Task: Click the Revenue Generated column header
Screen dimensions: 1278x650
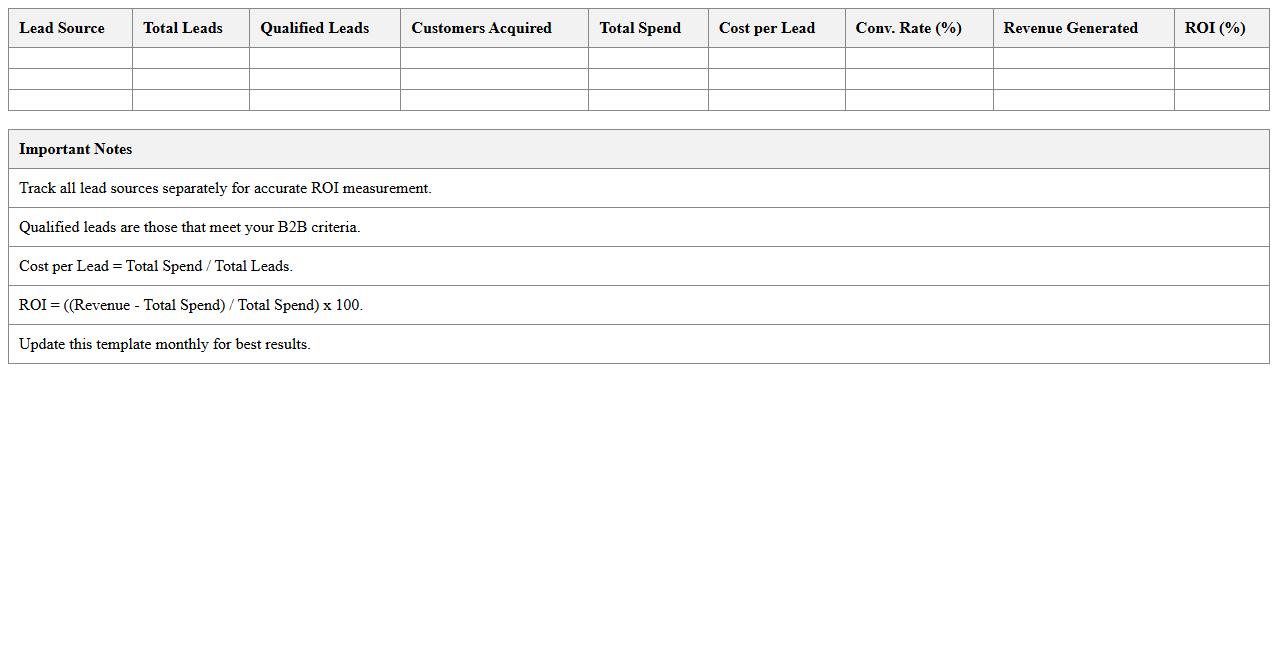Action: pyautogui.click(x=1070, y=28)
